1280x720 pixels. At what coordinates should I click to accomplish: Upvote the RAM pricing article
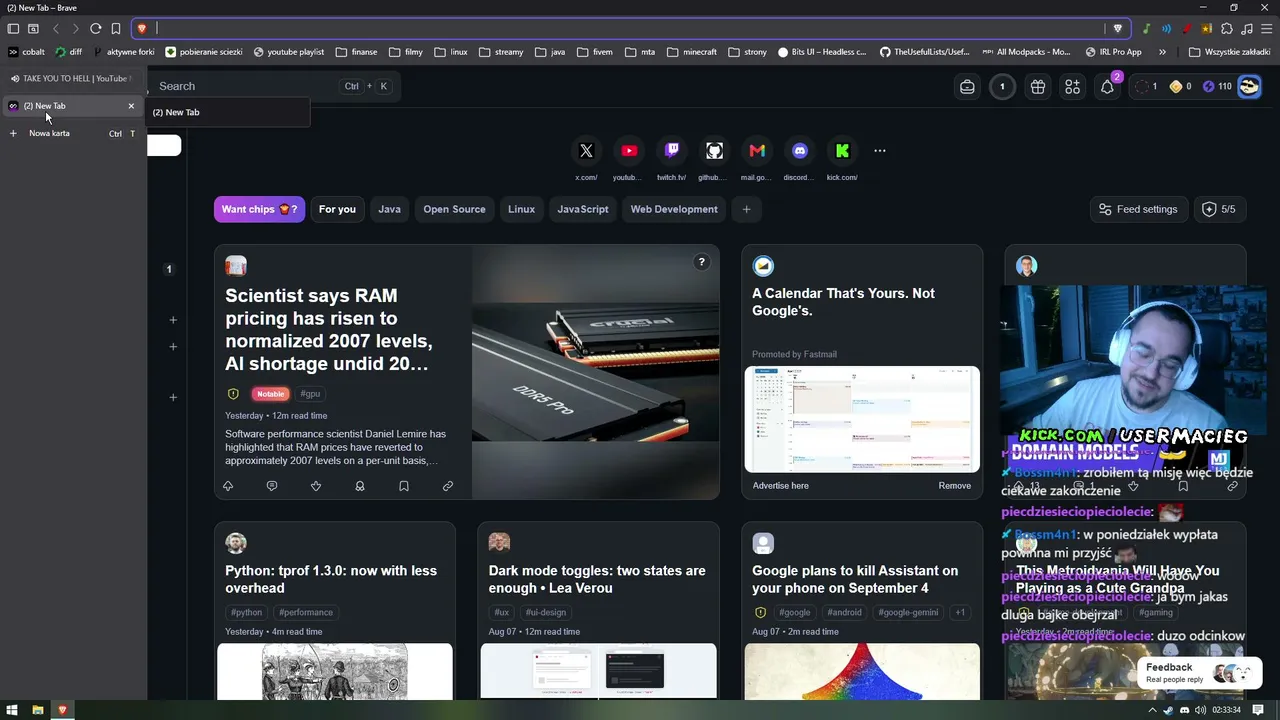click(228, 486)
